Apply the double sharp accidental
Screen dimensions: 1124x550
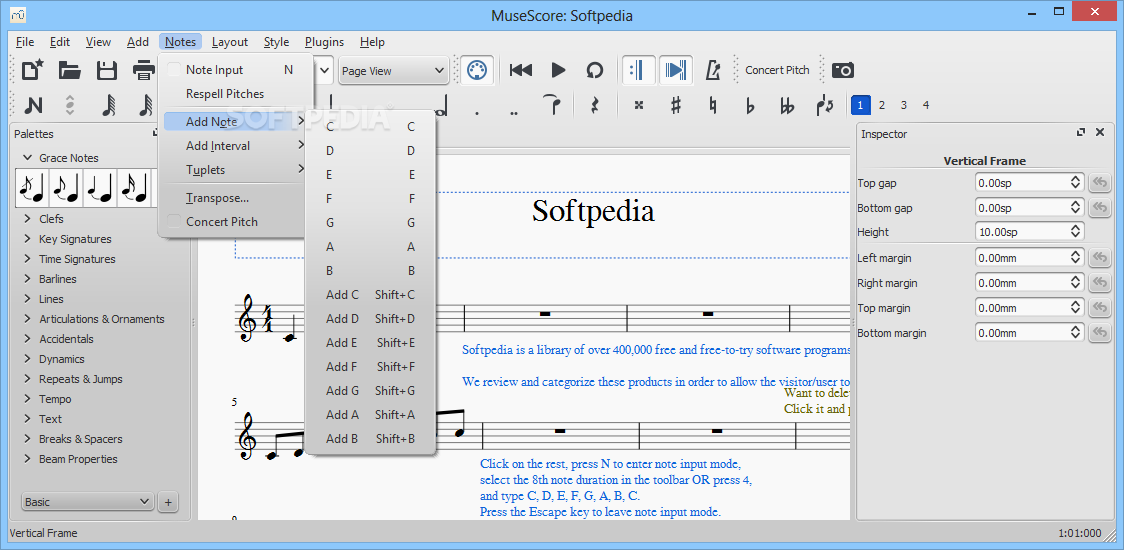639,105
